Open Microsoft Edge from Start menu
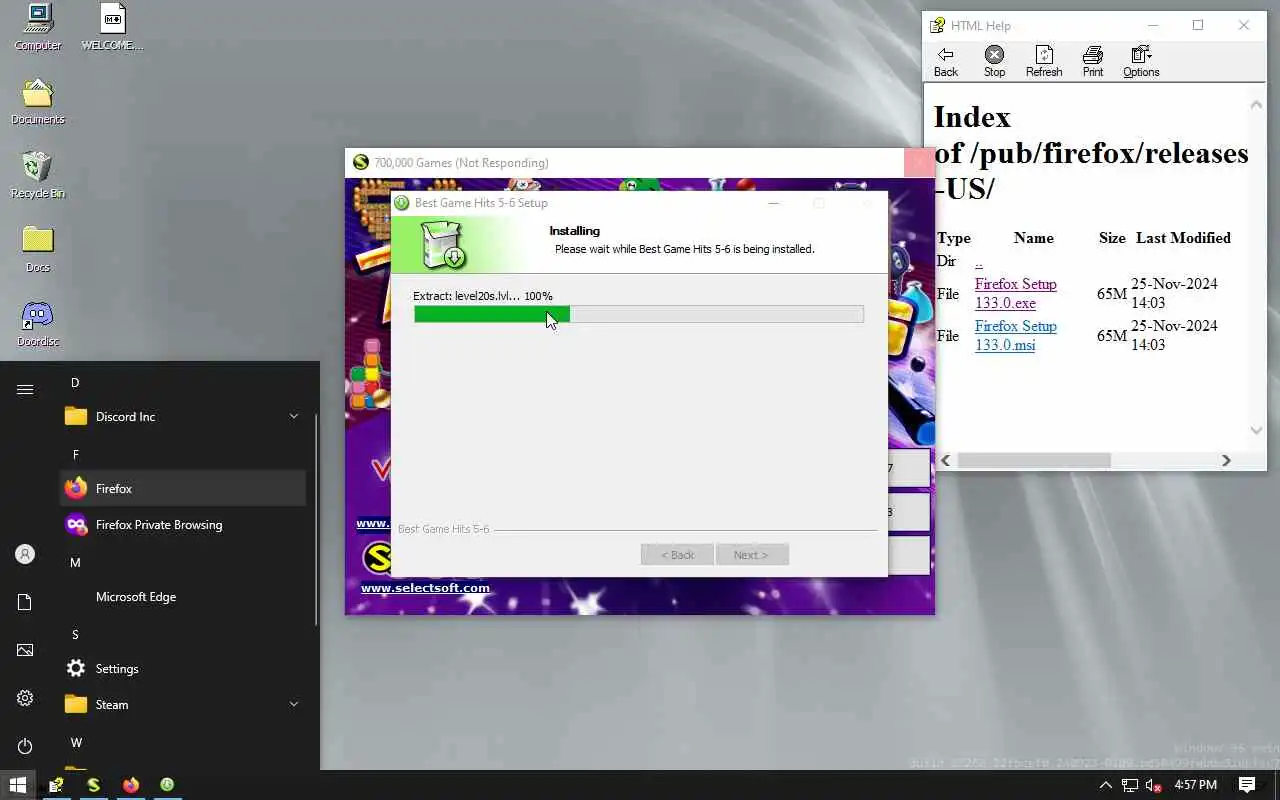1280x800 pixels. pyautogui.click(x=183, y=596)
